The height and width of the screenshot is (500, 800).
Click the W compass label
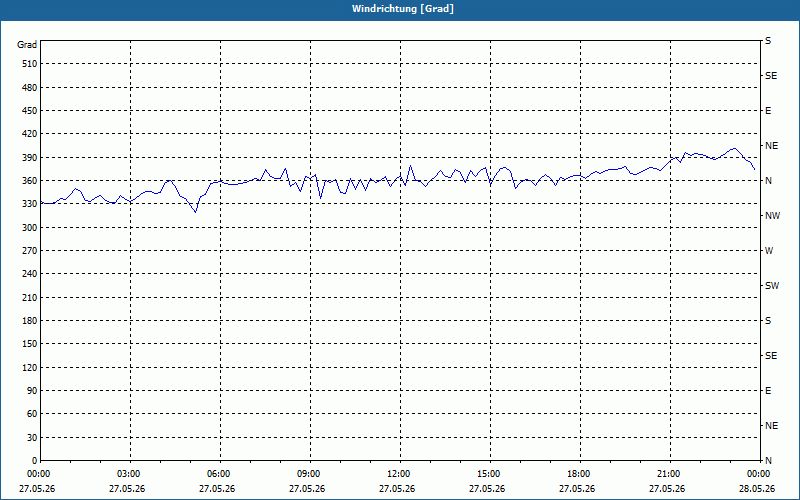(769, 251)
